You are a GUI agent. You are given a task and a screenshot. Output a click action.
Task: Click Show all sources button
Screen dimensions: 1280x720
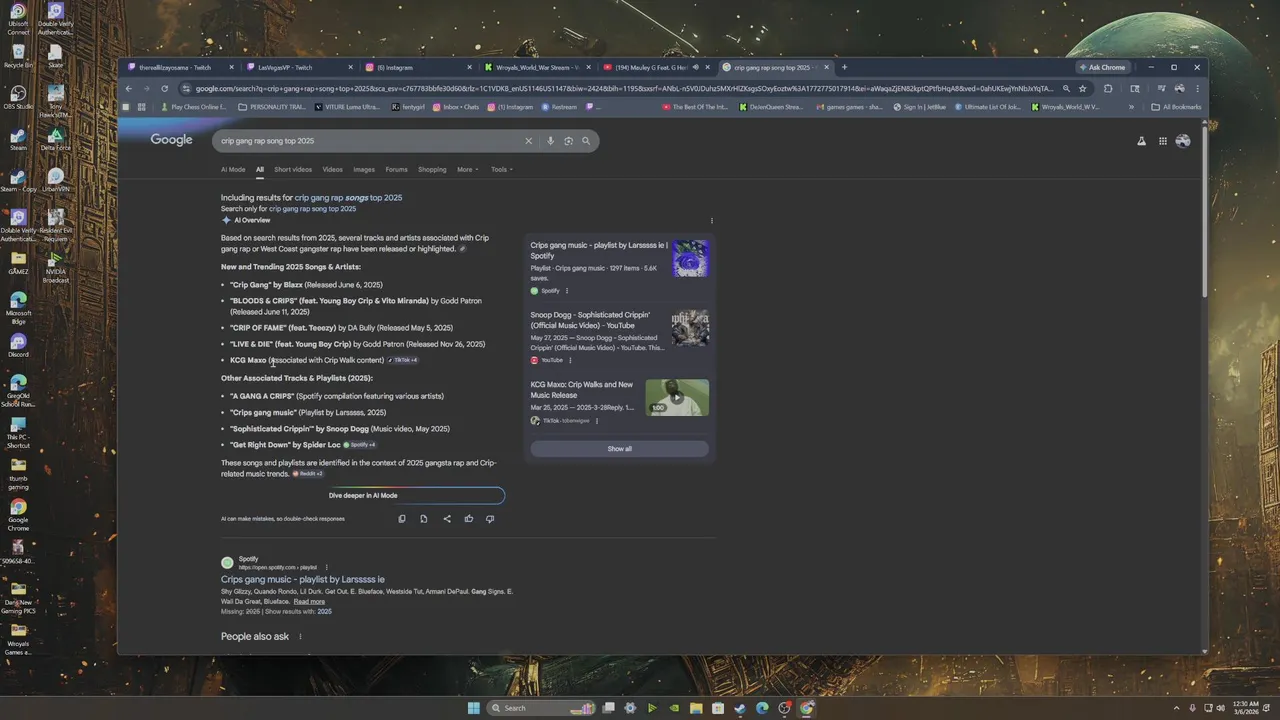(x=620, y=449)
